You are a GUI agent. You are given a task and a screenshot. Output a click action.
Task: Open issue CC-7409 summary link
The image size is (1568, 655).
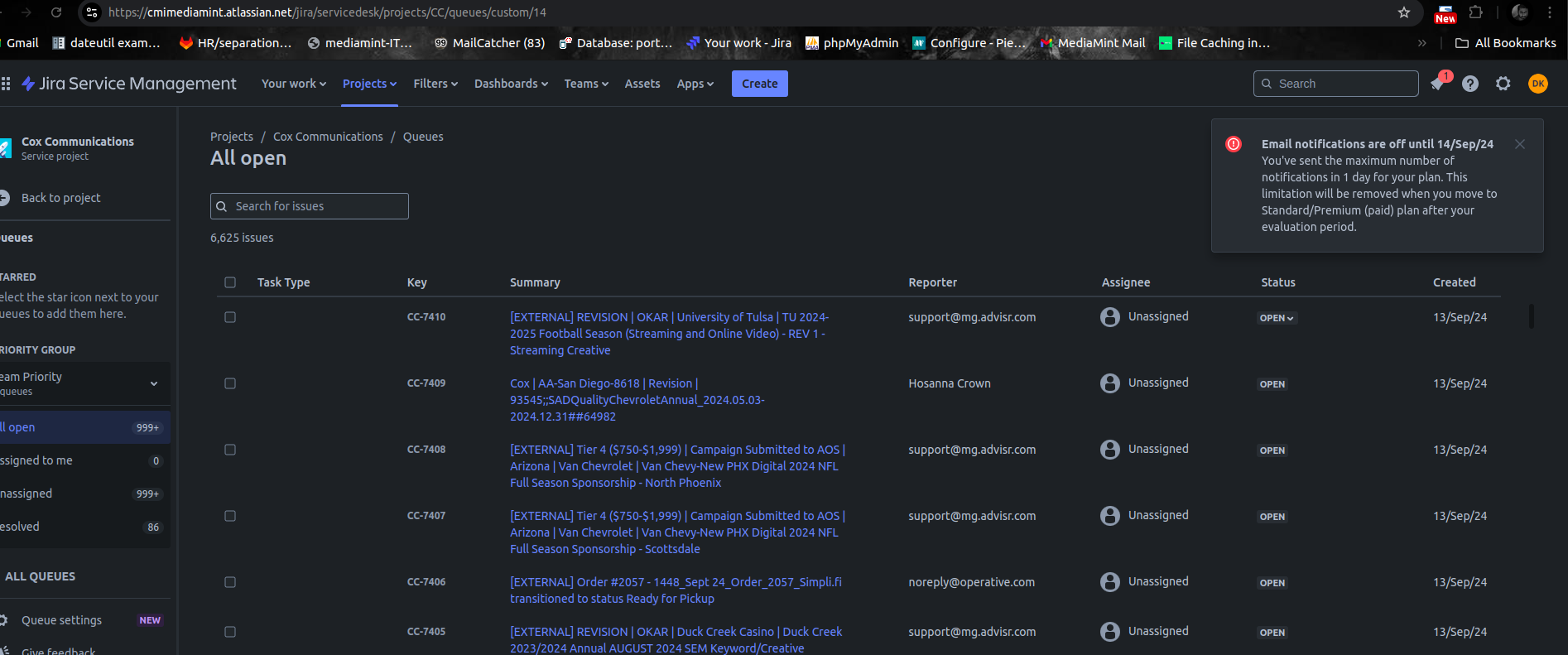tap(637, 400)
